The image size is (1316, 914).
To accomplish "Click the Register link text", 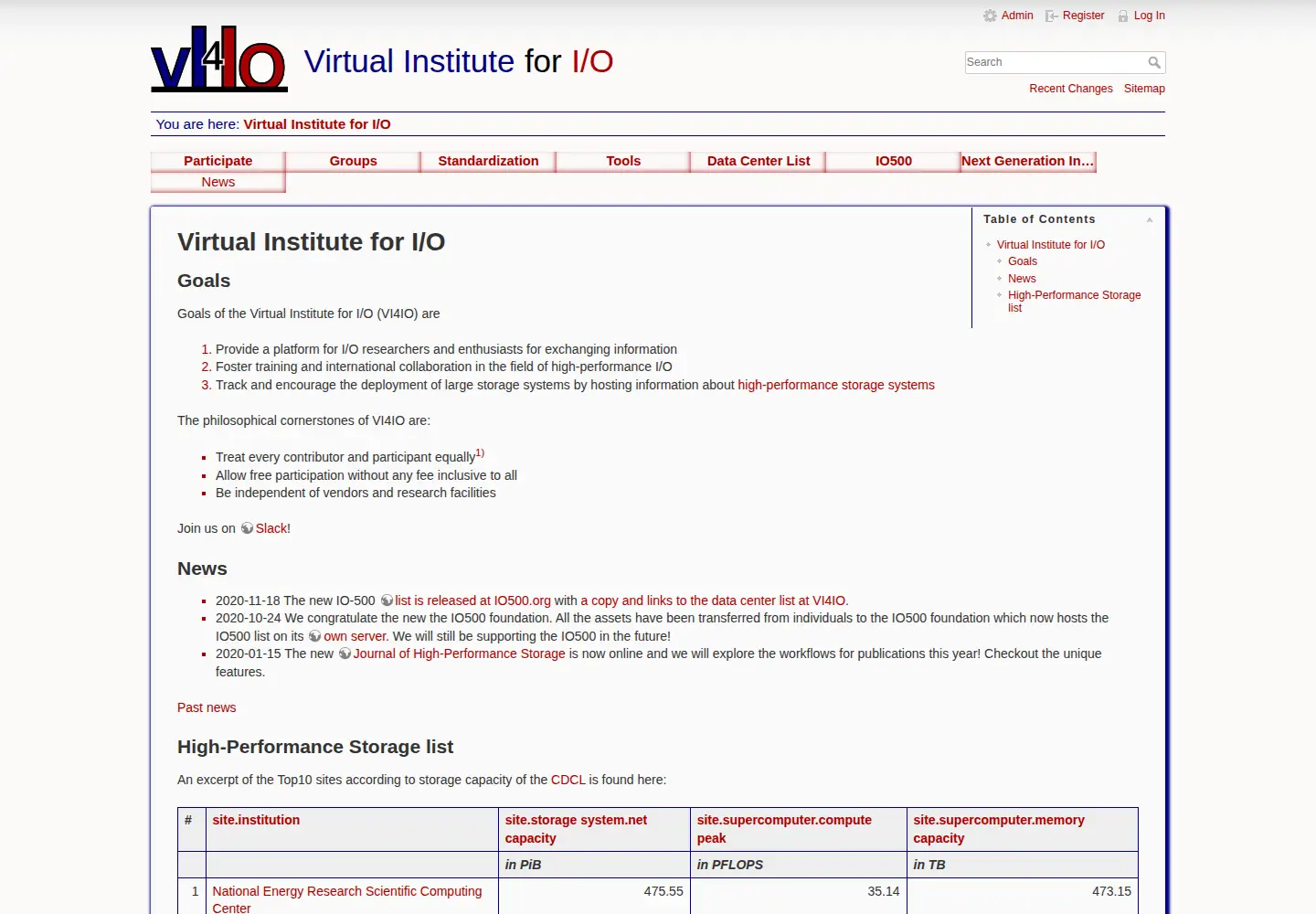I will [1084, 16].
